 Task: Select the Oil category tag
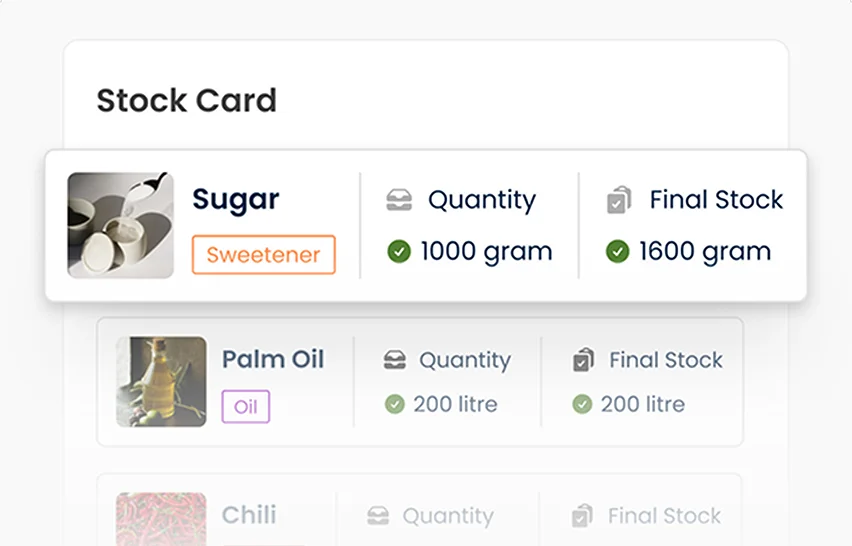[x=246, y=406]
